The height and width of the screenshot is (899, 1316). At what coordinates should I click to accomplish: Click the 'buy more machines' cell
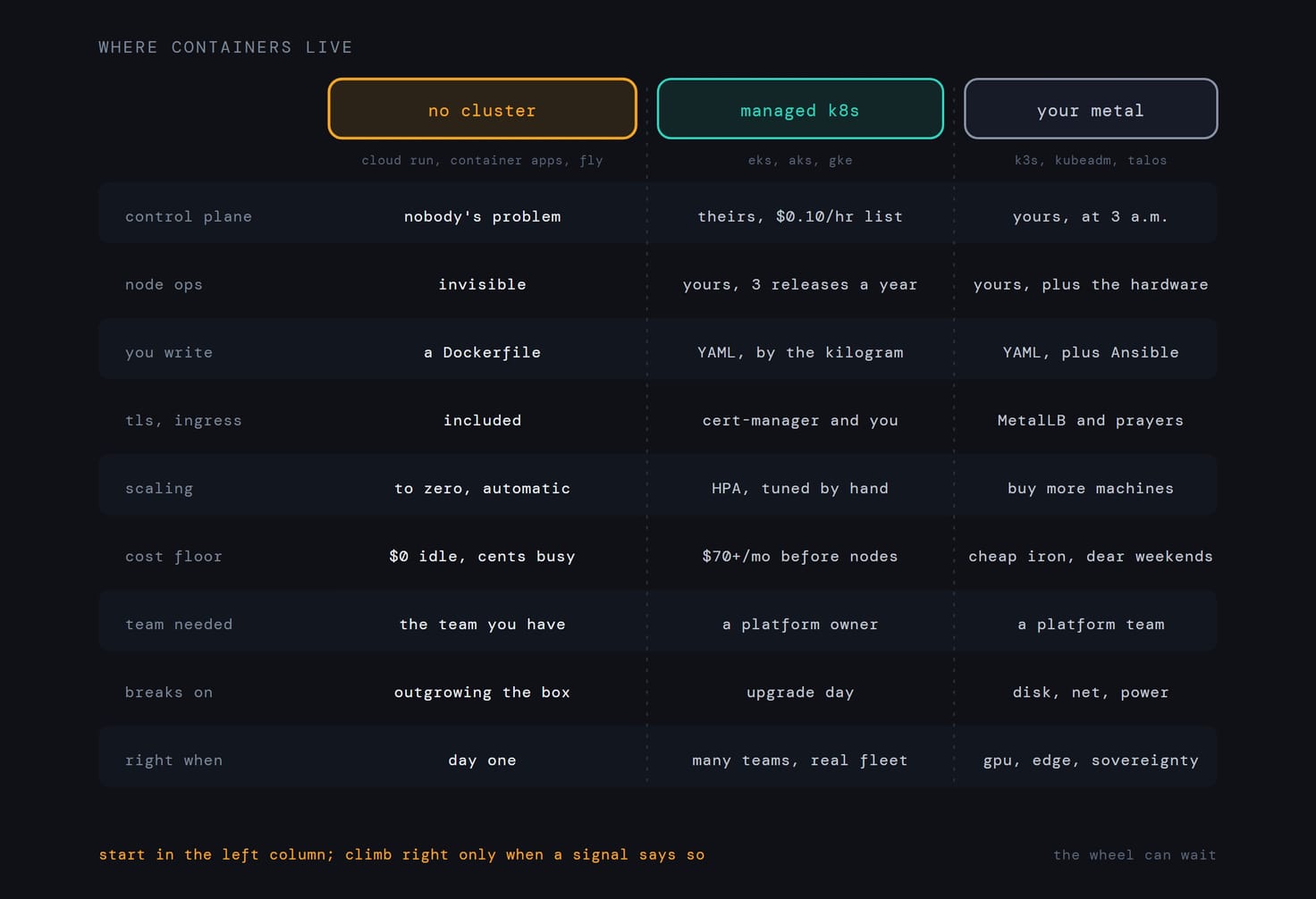point(1091,488)
